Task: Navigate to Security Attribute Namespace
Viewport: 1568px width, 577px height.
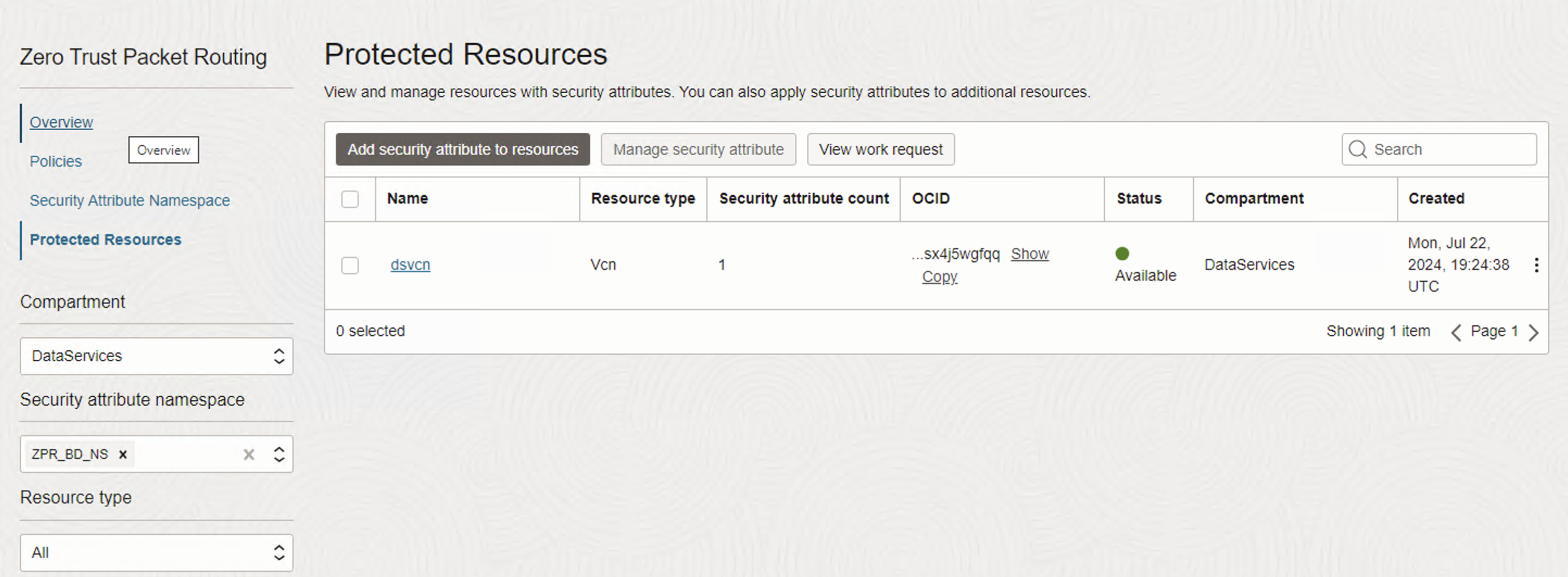Action: 130,200
